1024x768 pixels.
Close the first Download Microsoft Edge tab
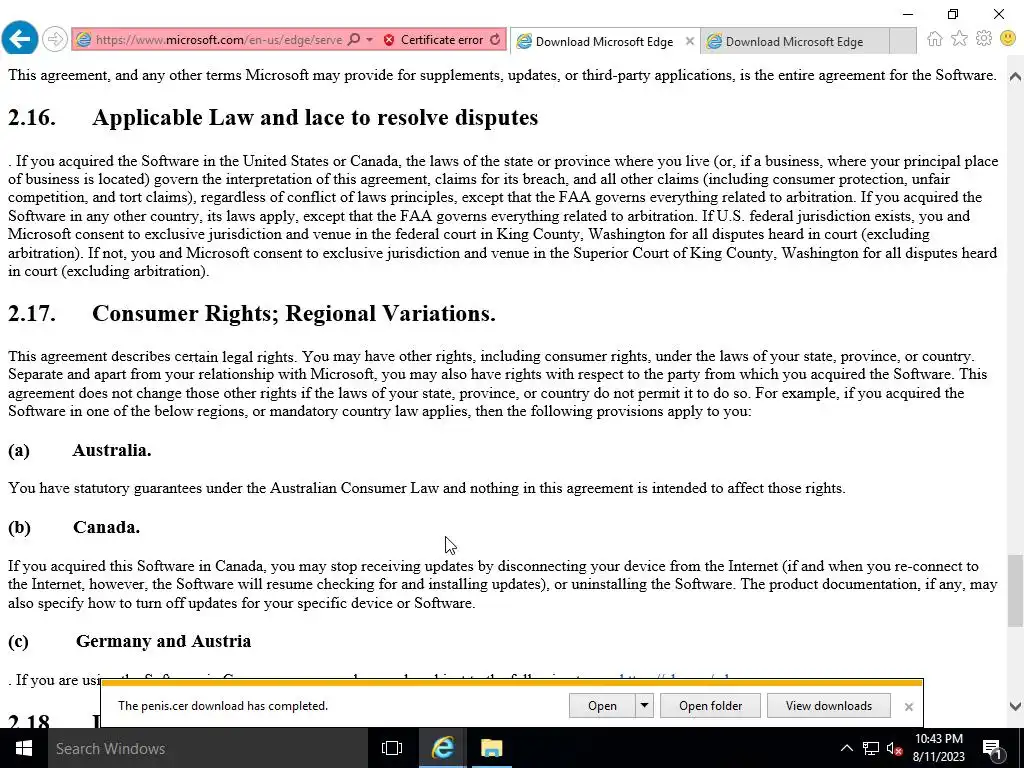[x=690, y=41]
